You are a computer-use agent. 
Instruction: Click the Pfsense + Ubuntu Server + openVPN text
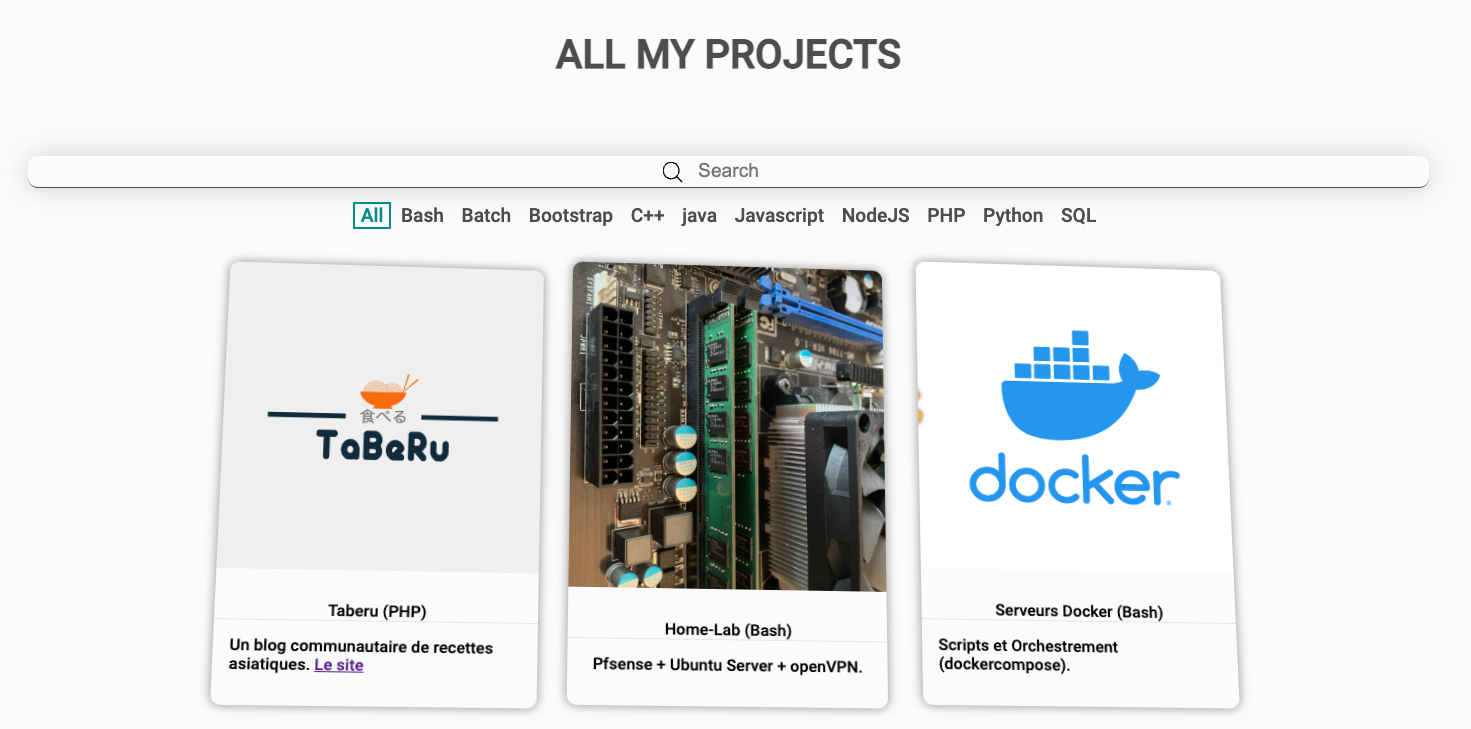pos(727,665)
